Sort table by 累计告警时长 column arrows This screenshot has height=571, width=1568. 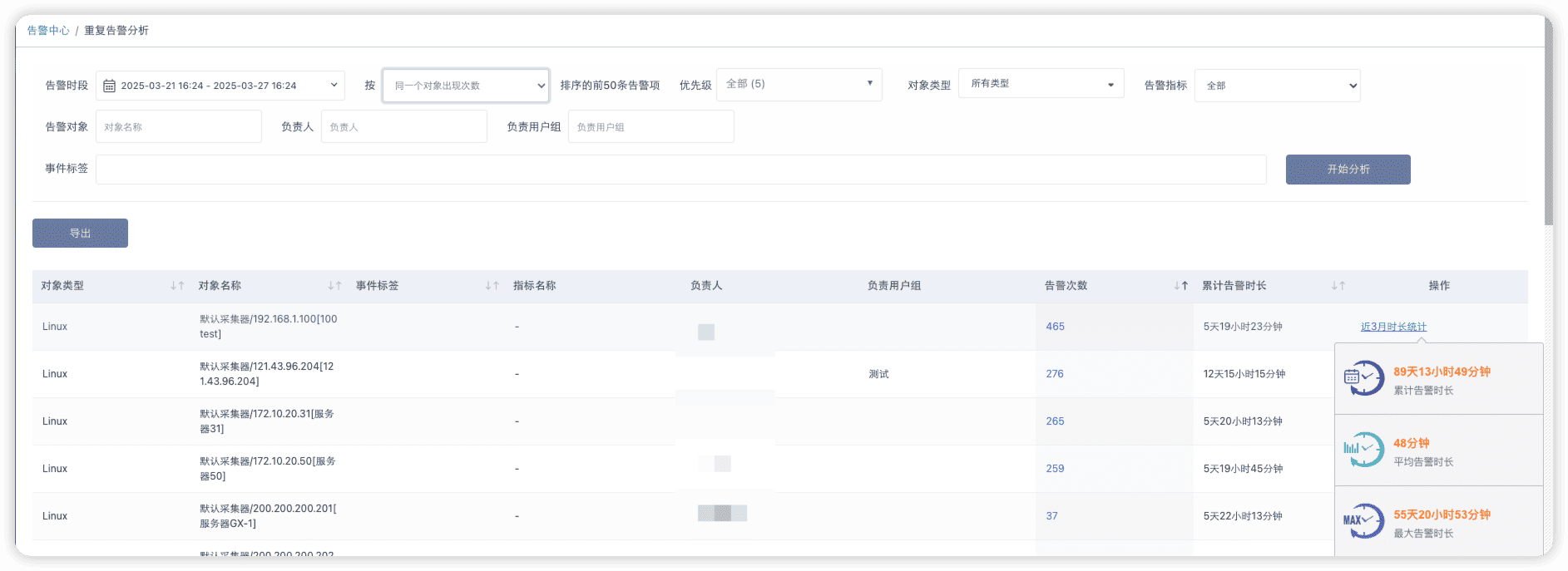(x=1338, y=286)
